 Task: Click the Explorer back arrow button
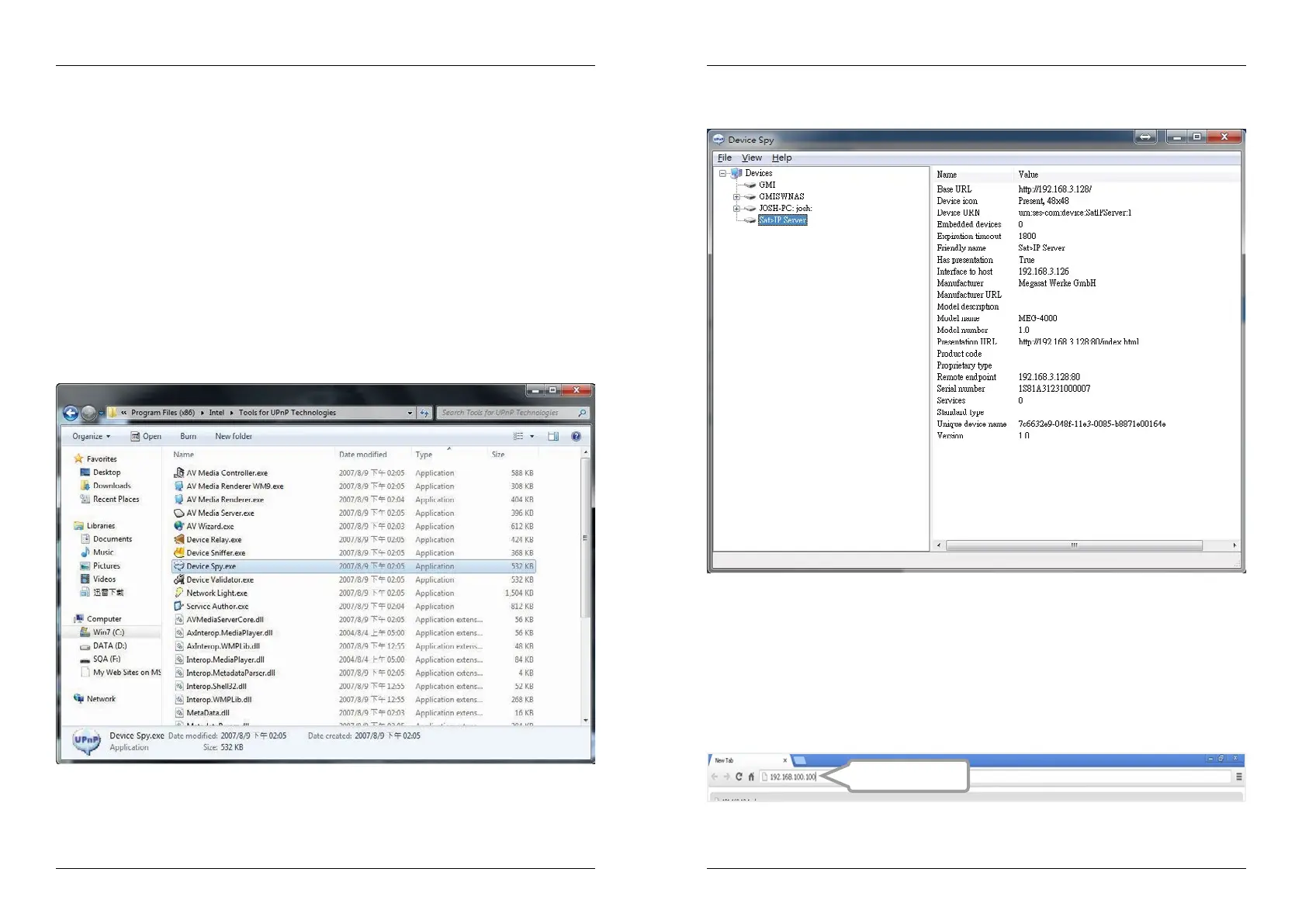click(x=71, y=413)
